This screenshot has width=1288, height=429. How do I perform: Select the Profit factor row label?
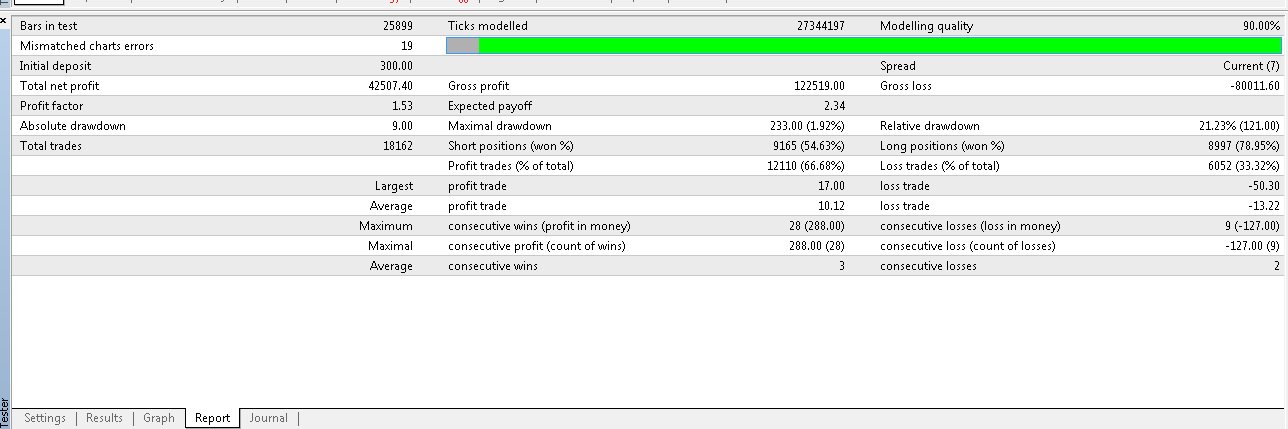[x=51, y=106]
